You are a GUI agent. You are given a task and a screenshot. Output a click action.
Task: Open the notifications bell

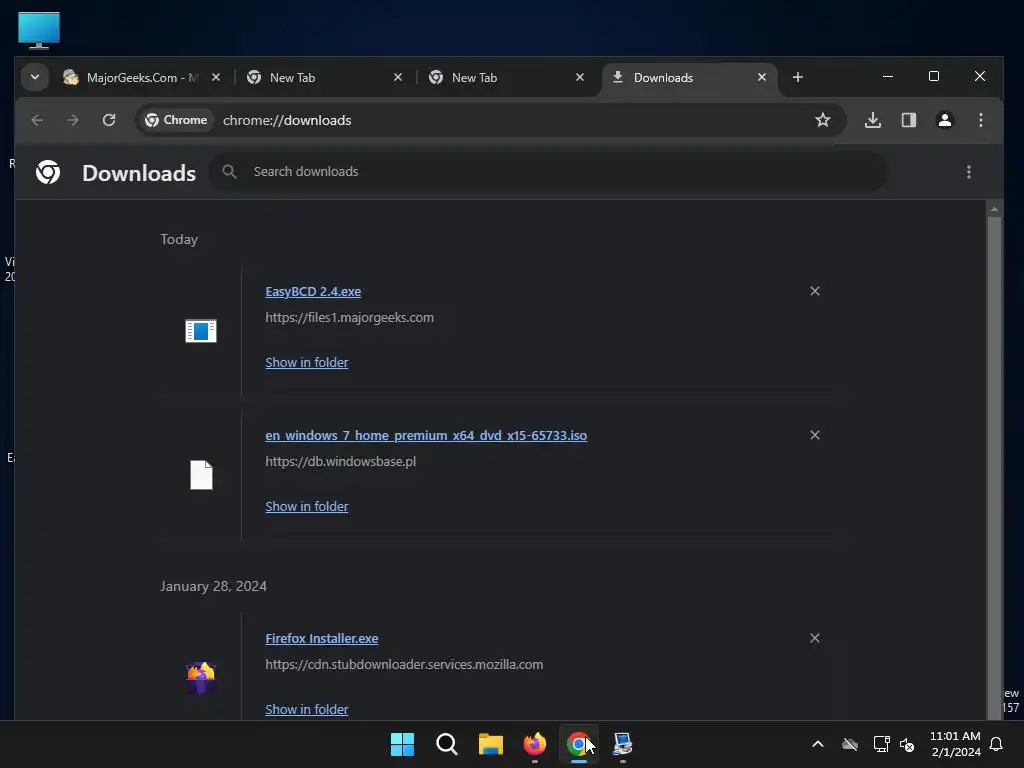point(996,744)
